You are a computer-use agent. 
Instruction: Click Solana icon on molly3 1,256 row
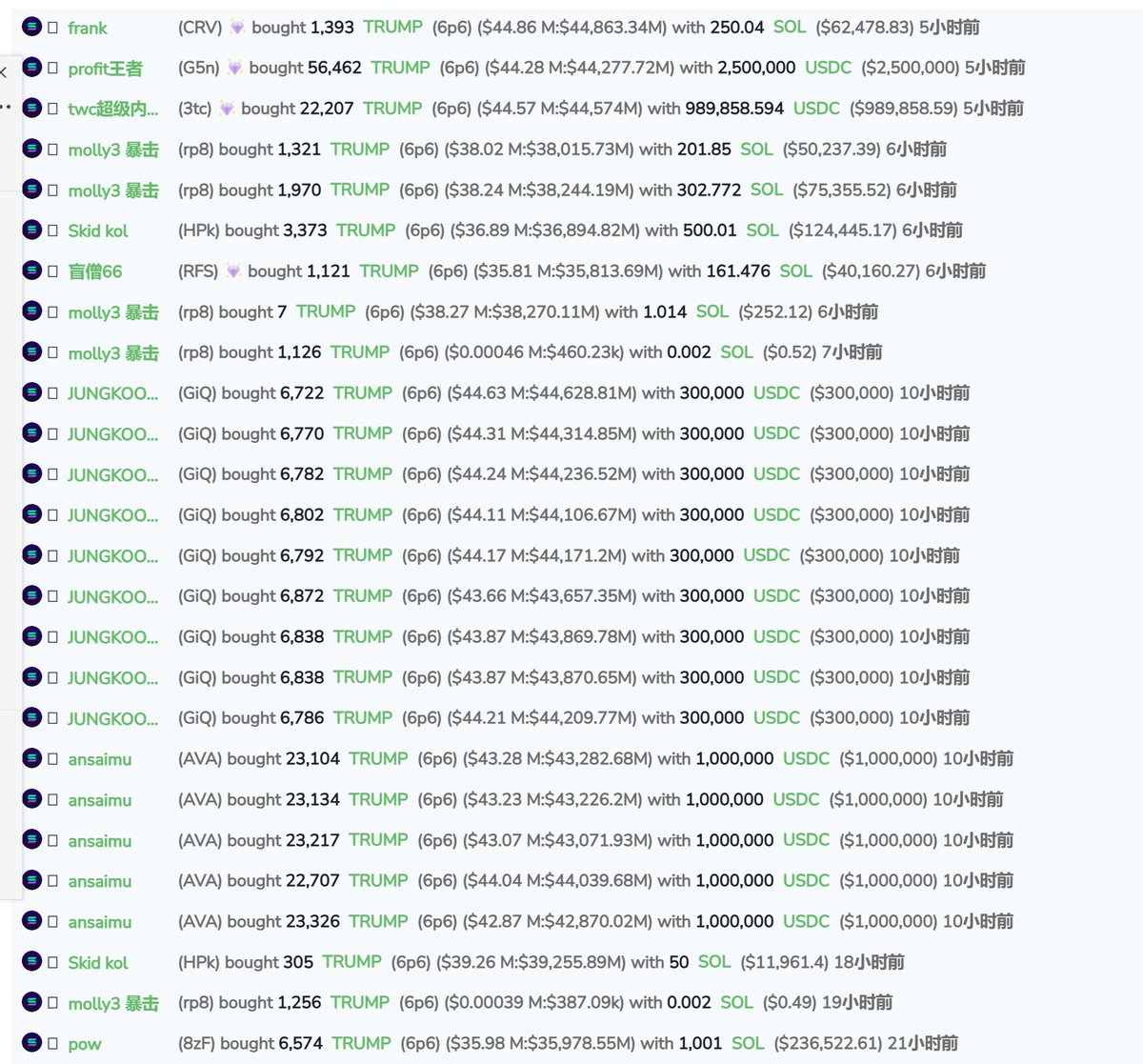click(x=31, y=1002)
